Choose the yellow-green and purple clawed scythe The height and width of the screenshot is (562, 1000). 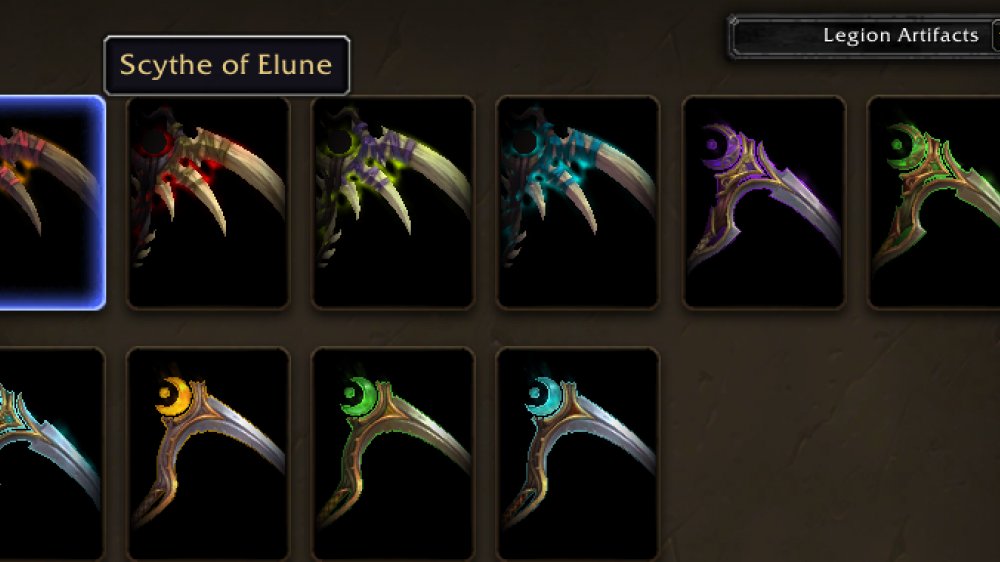pyautogui.click(x=393, y=203)
